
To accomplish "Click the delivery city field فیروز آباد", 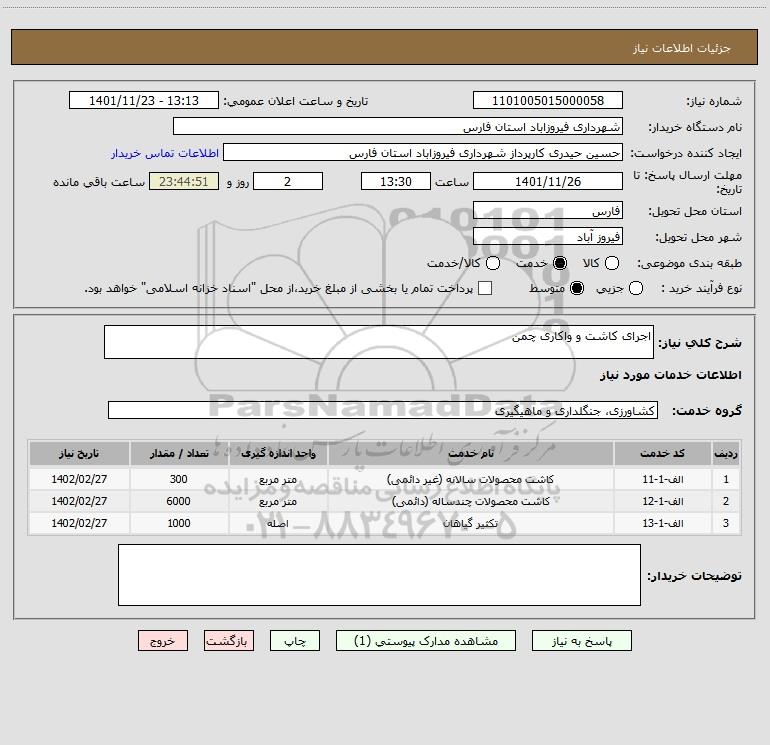I will (x=548, y=237).
